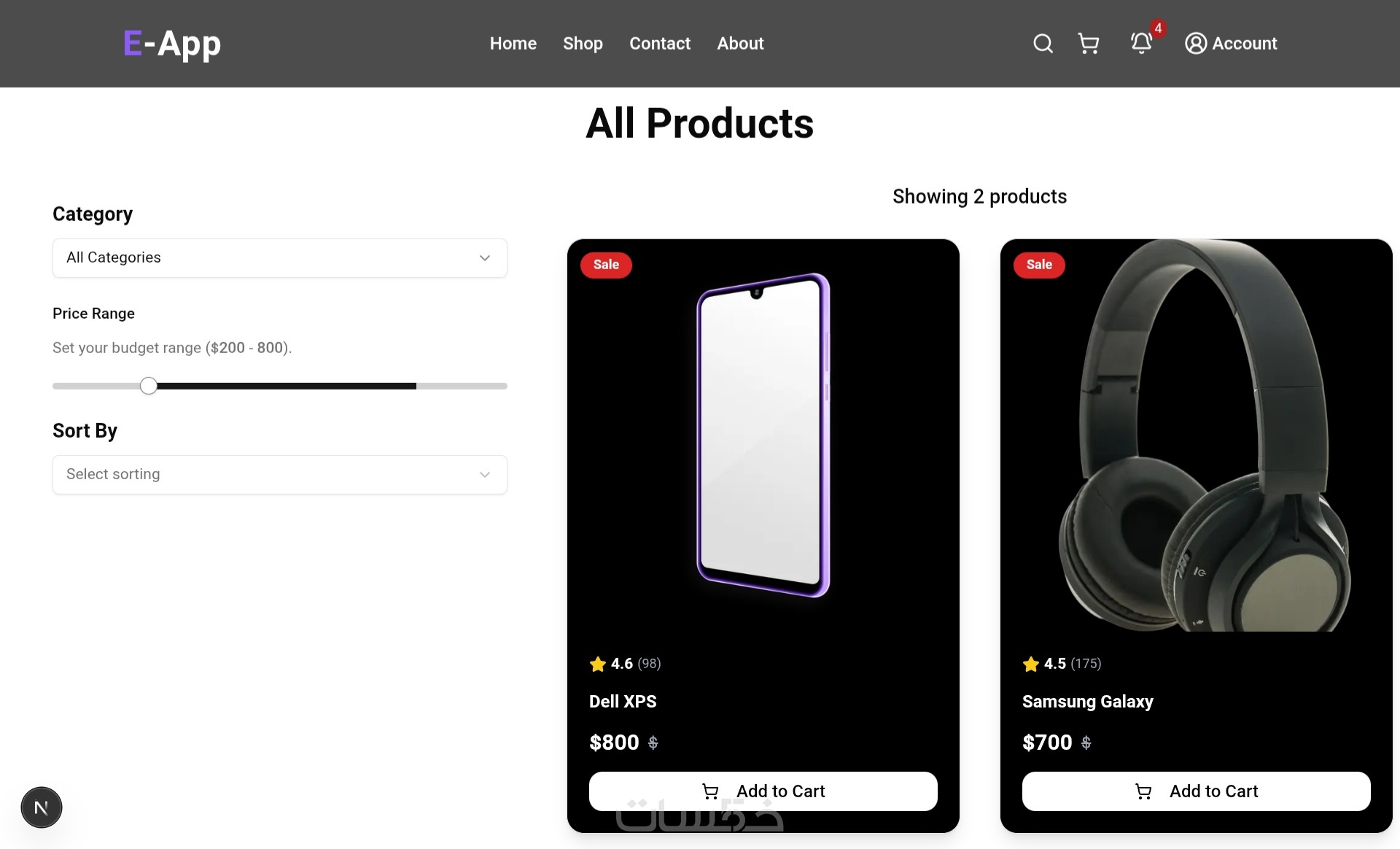Open the About page link
This screenshot has width=1400, height=849.
[740, 44]
